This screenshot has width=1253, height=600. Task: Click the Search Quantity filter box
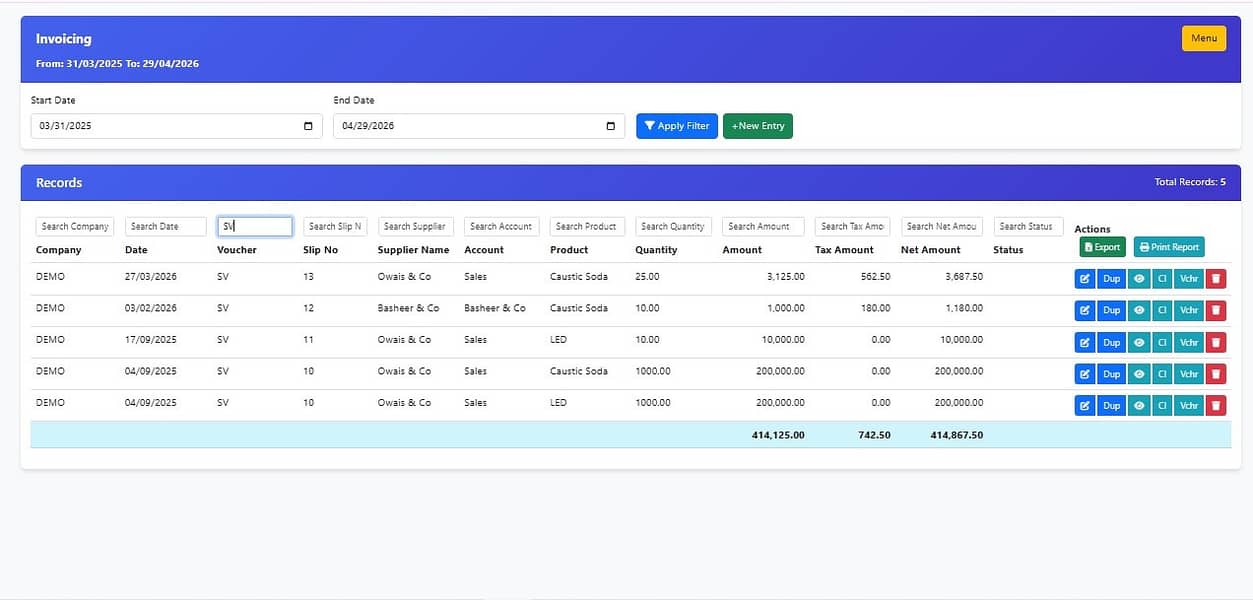click(x=673, y=227)
